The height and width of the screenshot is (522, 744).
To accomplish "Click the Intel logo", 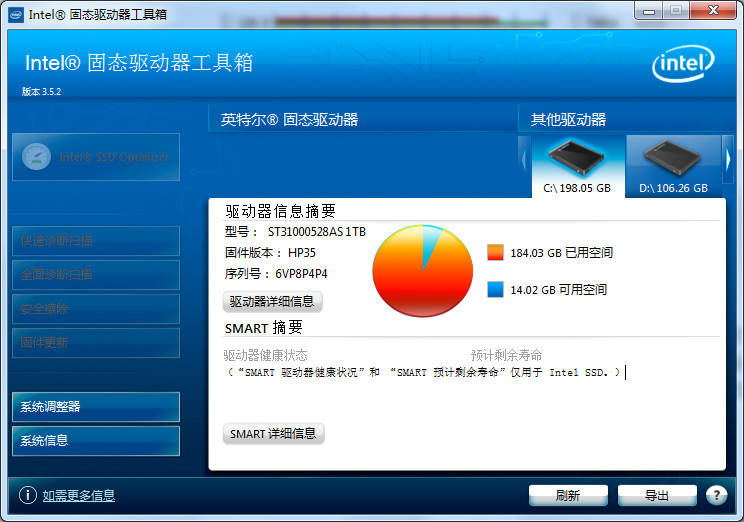I will click(683, 66).
